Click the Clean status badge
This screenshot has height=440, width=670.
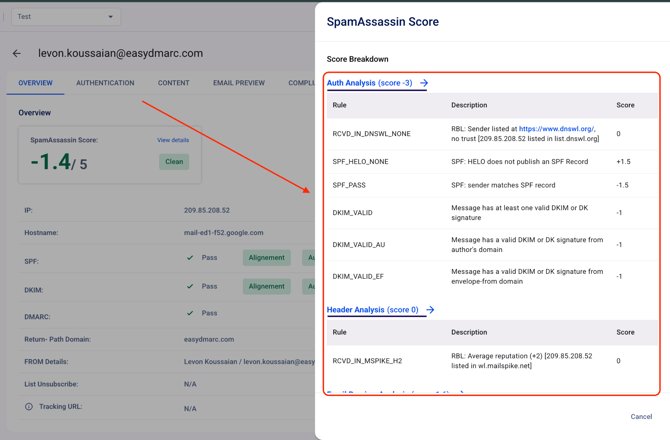(x=174, y=161)
